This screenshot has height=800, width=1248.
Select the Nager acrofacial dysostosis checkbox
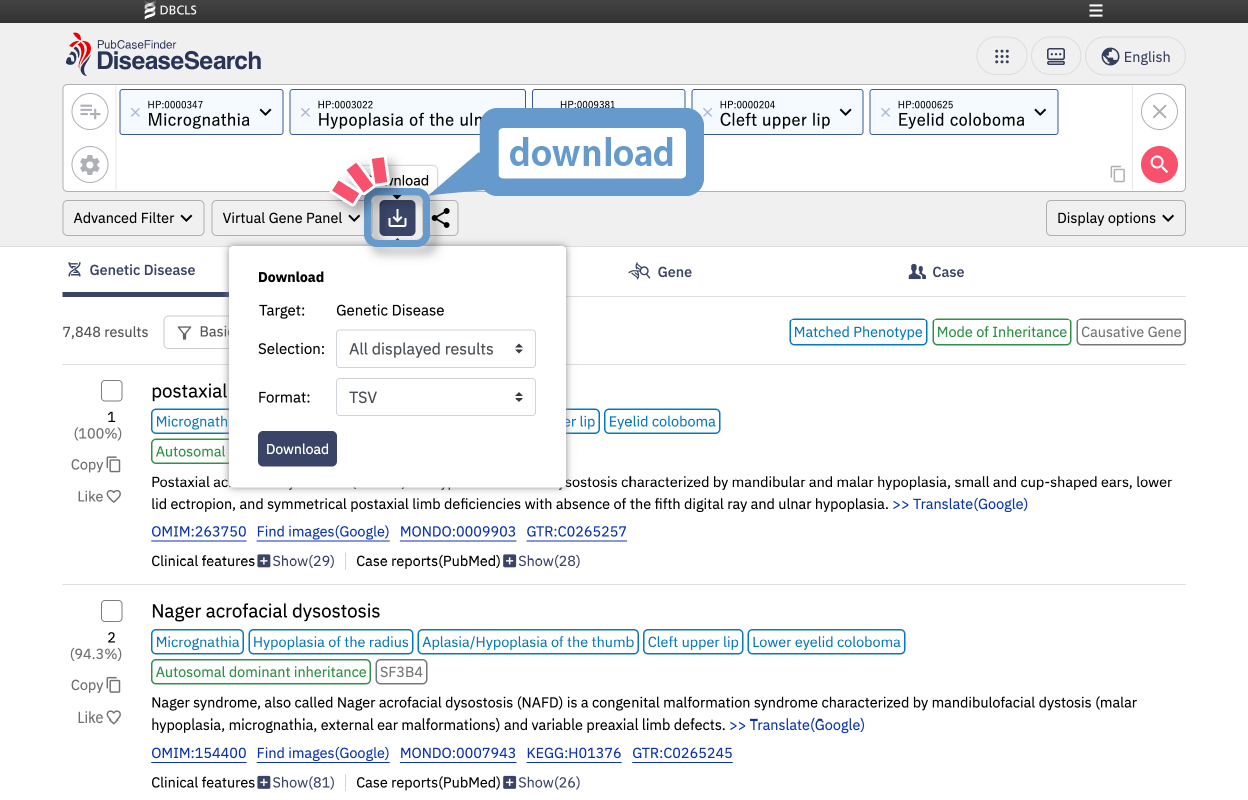coord(112,611)
